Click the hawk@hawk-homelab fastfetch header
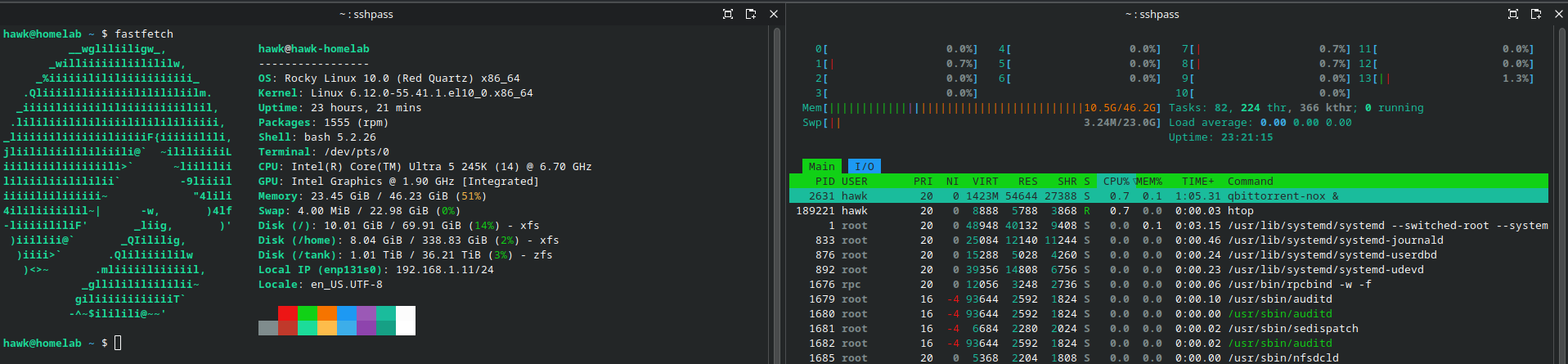 [x=314, y=48]
